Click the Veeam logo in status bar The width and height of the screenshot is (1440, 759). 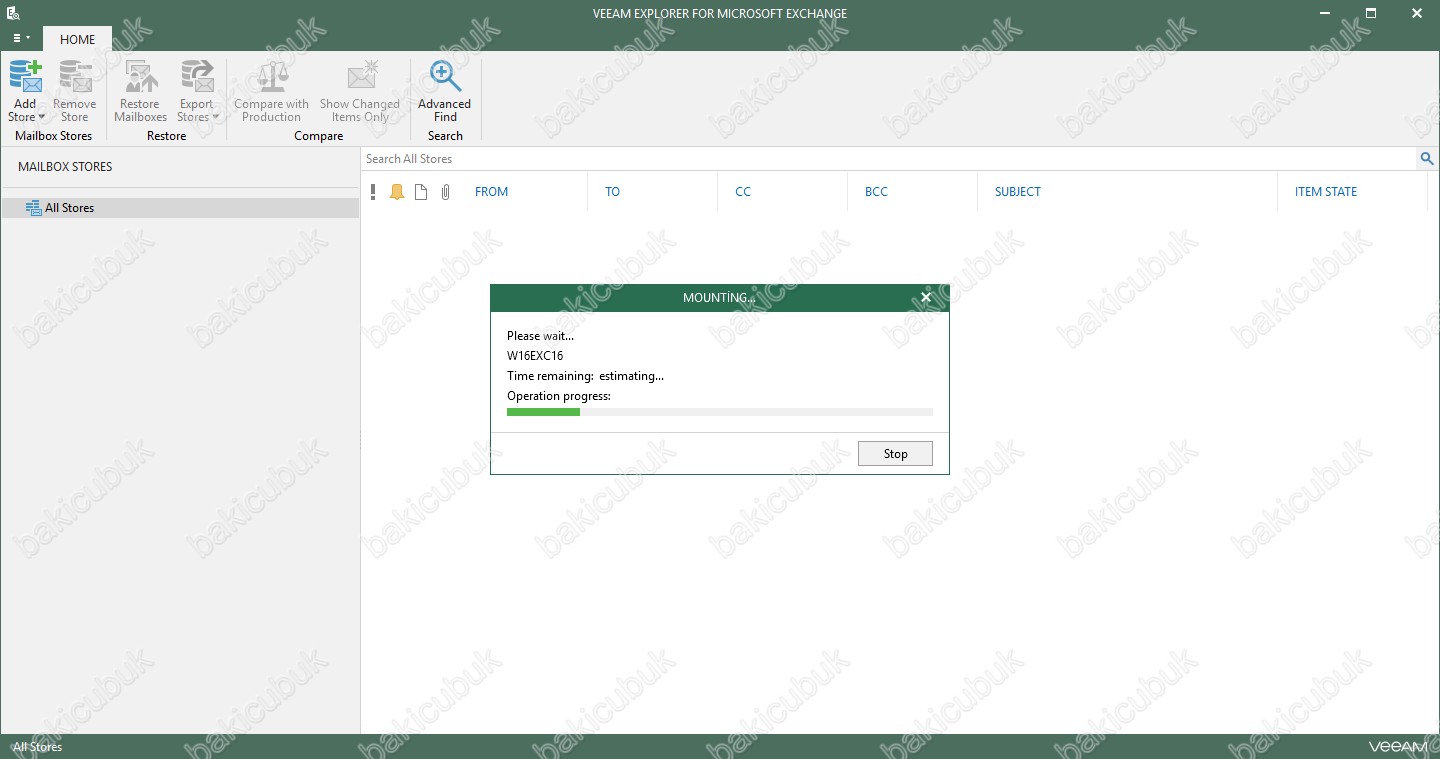1398,747
